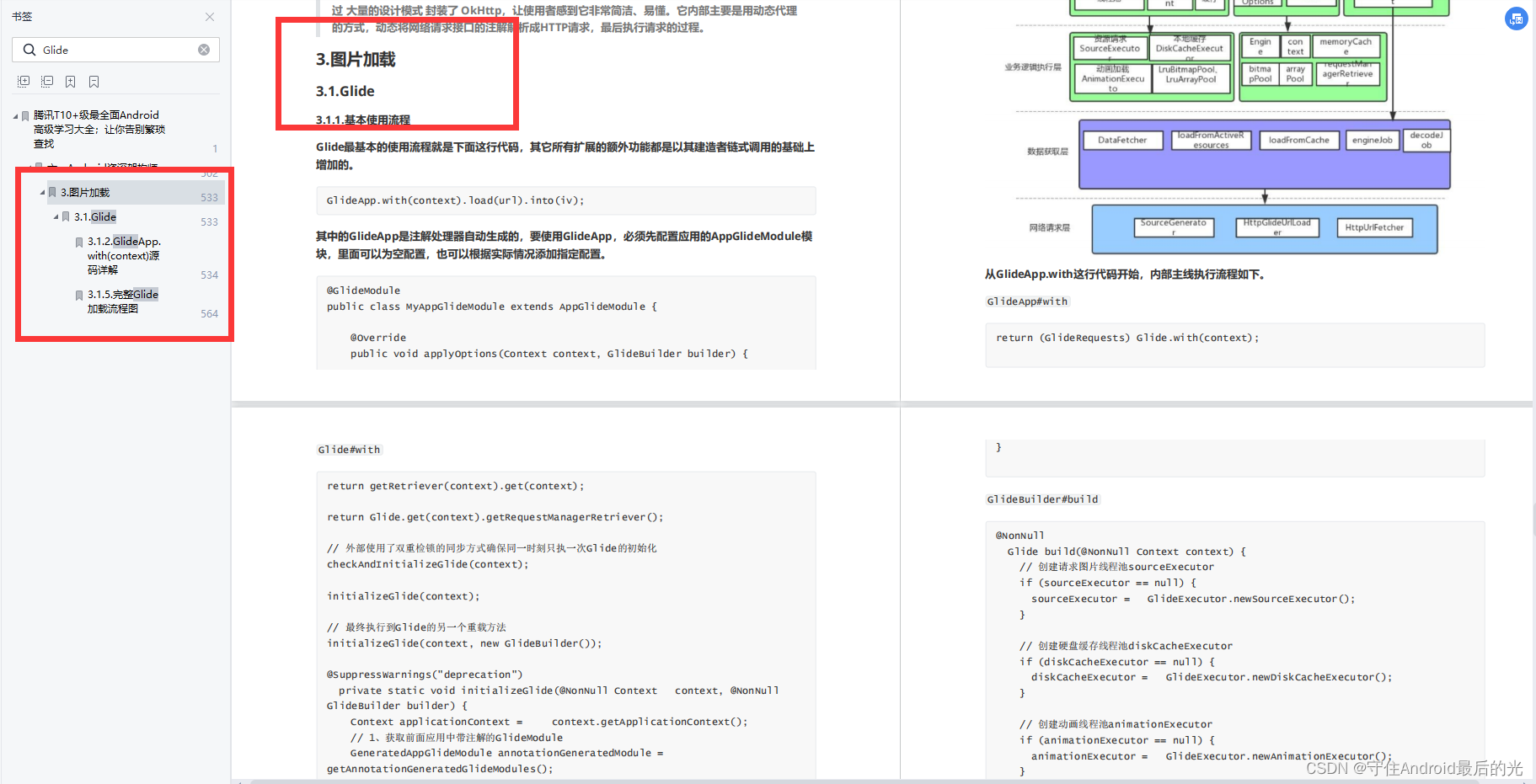Image resolution: width=1536 pixels, height=784 pixels.
Task: Click line return (GlideRequests) Glide.with(context);
Action: [x=1127, y=338]
